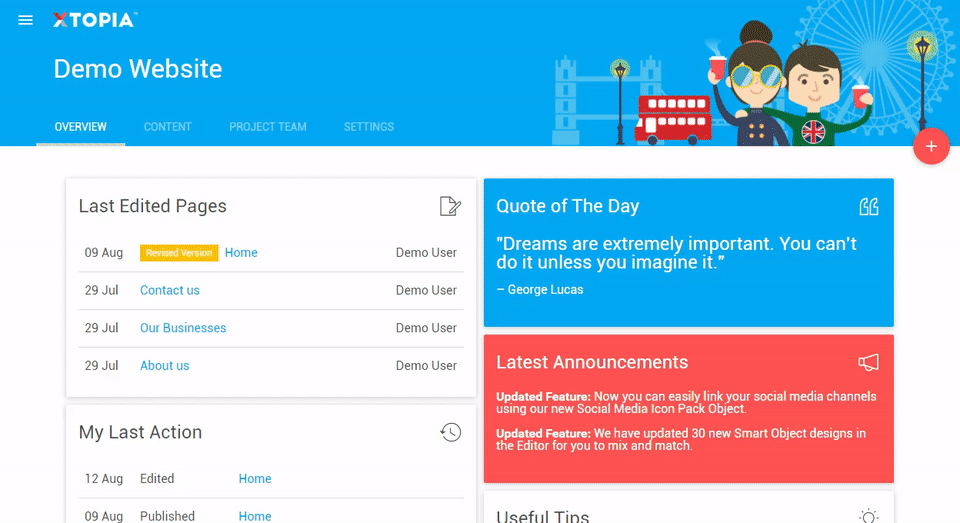
Task: Open Home link in the Published action row
Action: point(255,516)
